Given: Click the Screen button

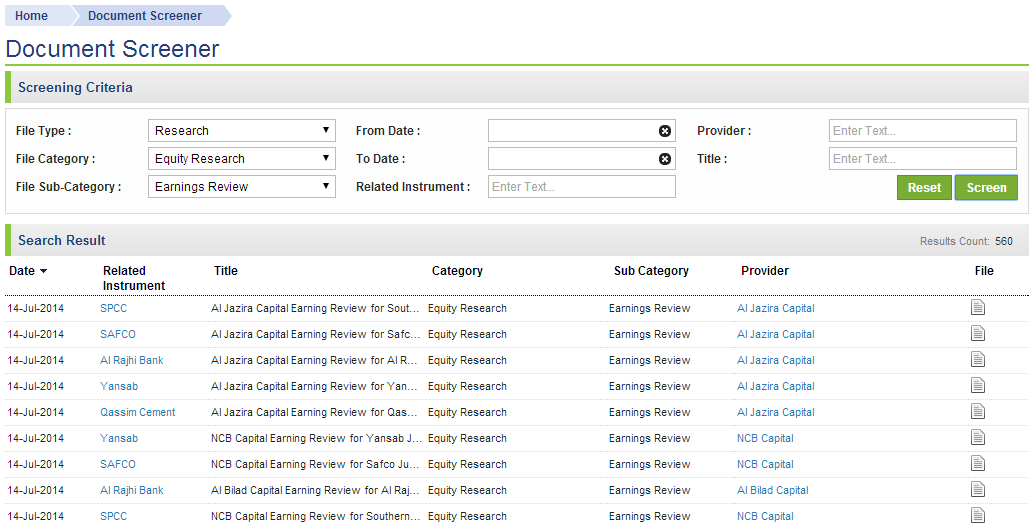Looking at the screenshot, I should pos(987,188).
